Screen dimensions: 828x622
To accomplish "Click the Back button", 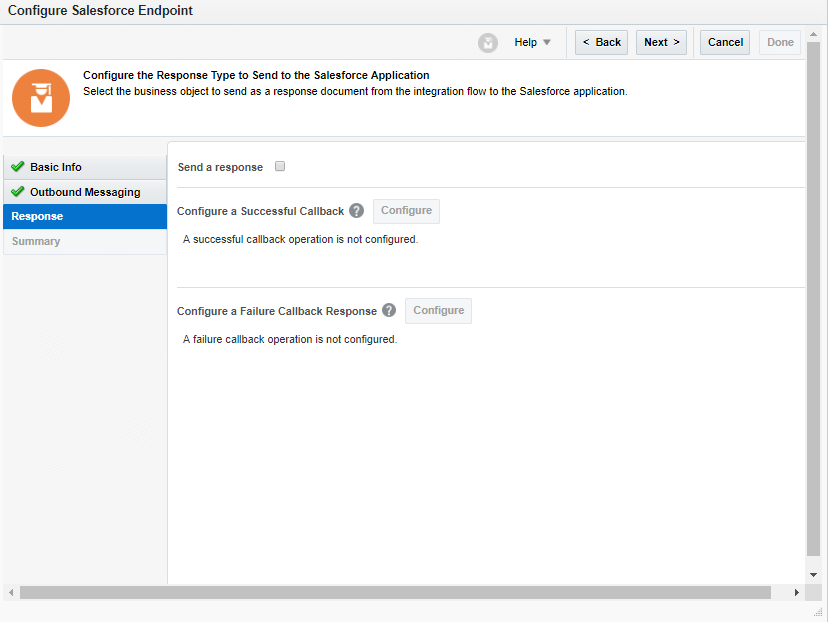I will tap(601, 42).
